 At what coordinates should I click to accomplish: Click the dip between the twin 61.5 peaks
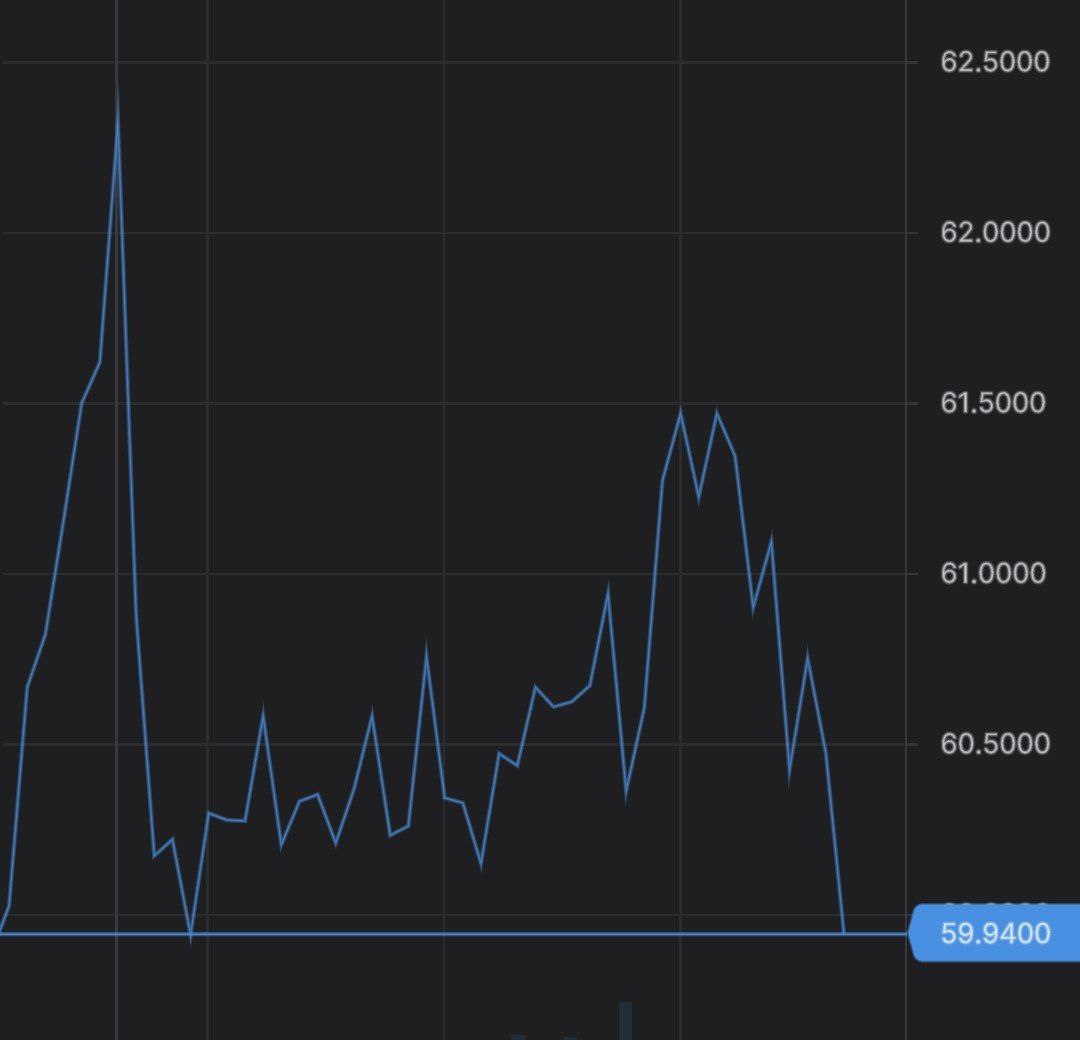click(x=699, y=495)
